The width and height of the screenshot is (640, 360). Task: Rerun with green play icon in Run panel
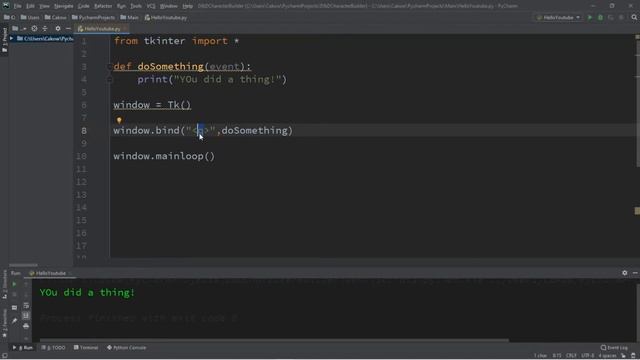click(14, 284)
